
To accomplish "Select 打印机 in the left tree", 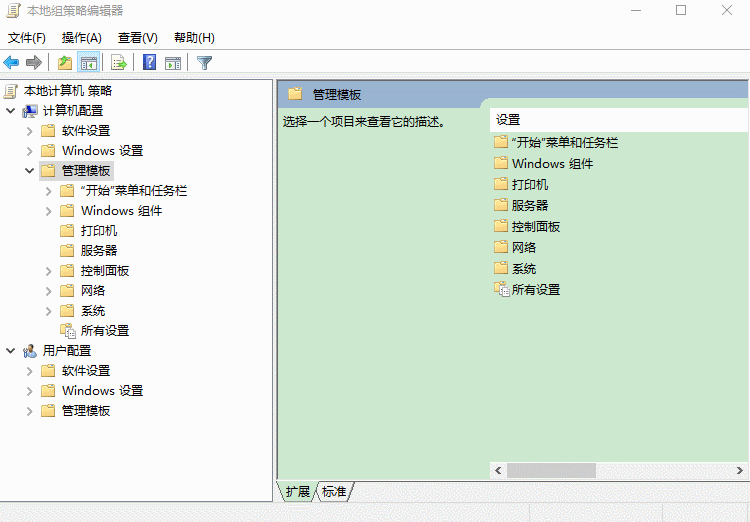I will [99, 231].
